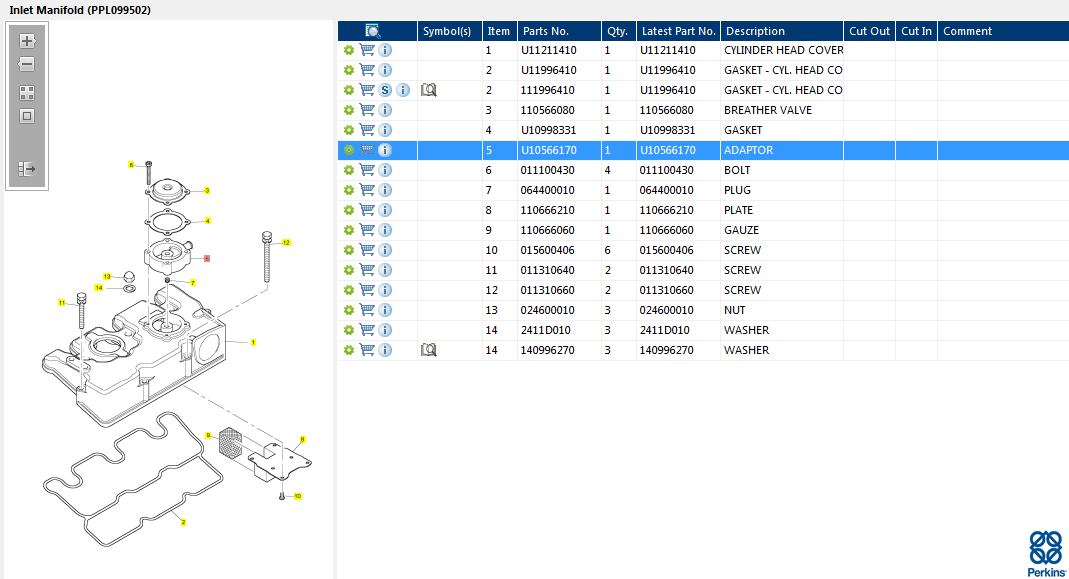Click Cut In column header

(916, 31)
